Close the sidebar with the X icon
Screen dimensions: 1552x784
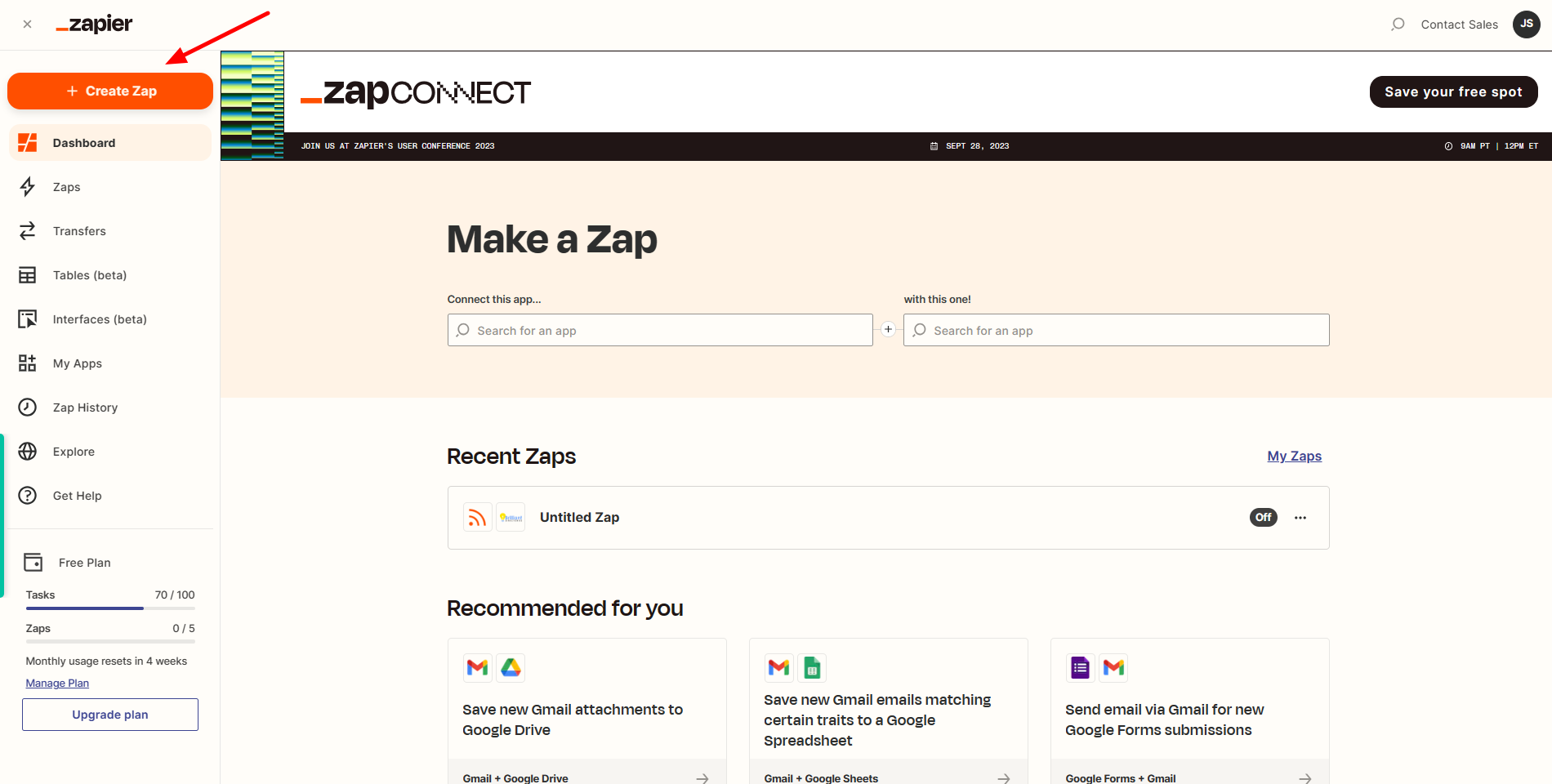tap(28, 24)
